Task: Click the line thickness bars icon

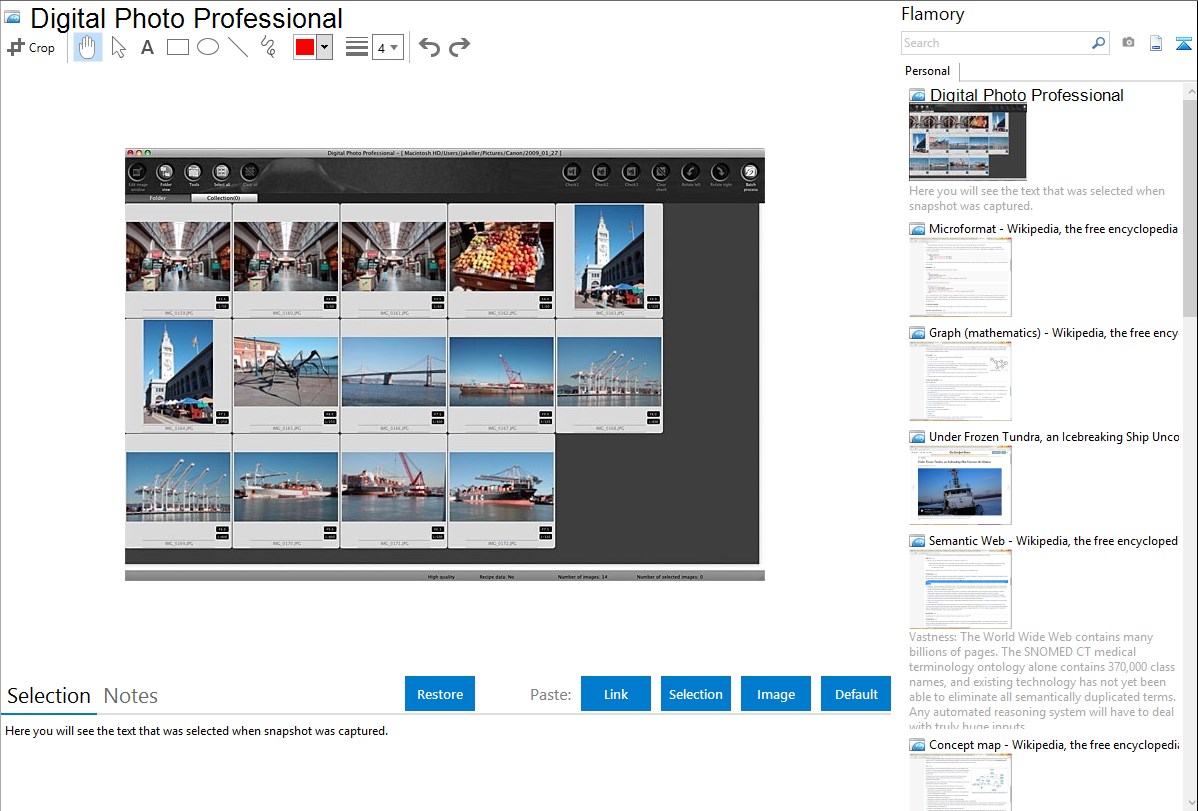Action: point(356,47)
